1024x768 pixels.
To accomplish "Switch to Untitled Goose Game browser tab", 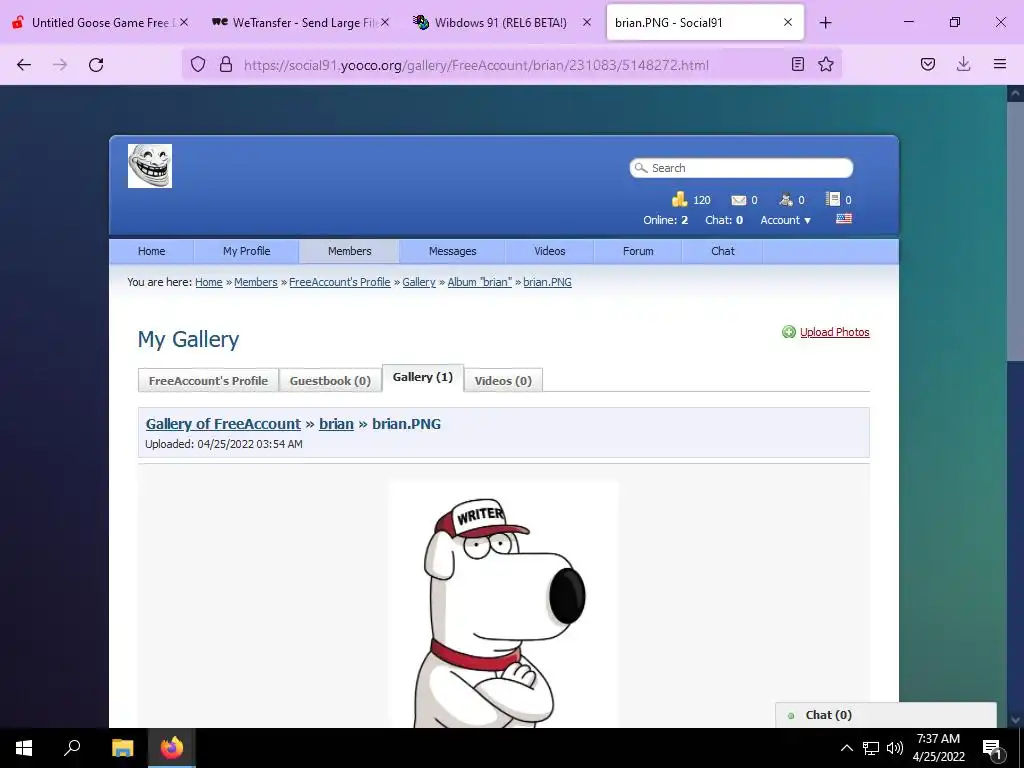I will coord(100,22).
